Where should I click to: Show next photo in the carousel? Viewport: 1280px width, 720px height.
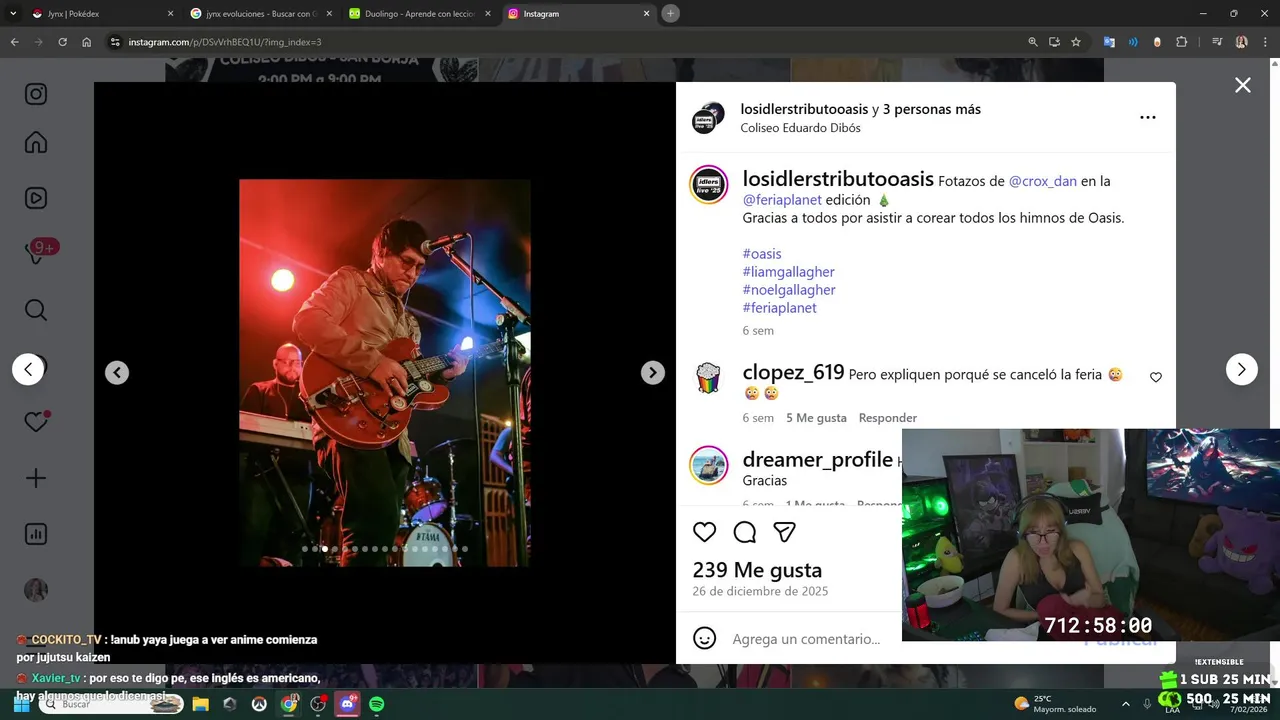tap(652, 372)
